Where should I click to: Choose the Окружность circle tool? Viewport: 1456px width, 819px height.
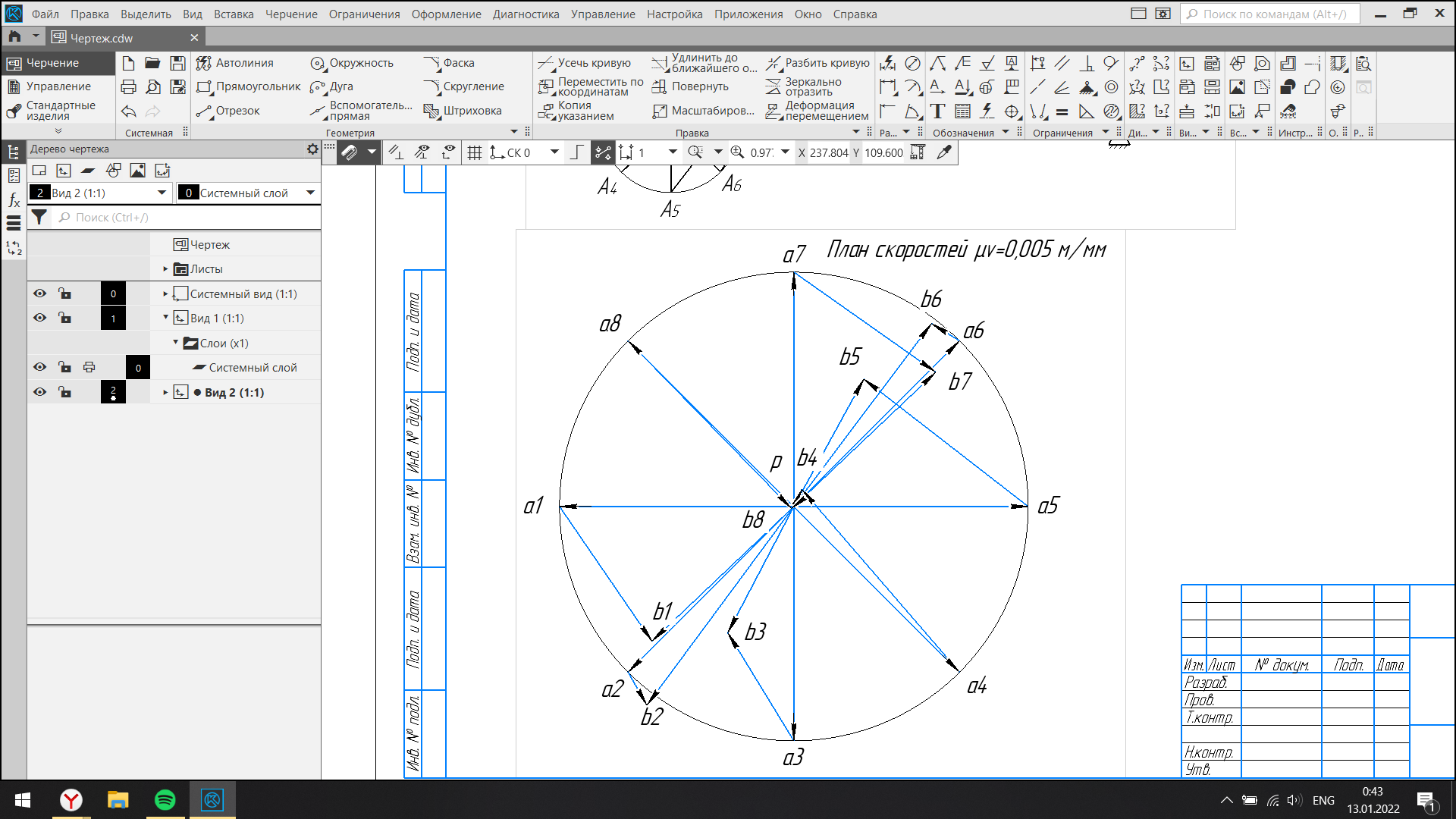352,63
